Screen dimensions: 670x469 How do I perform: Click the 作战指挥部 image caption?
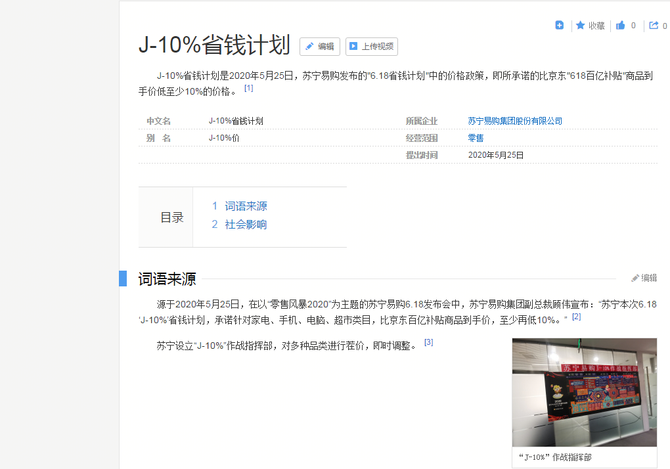[556, 457]
